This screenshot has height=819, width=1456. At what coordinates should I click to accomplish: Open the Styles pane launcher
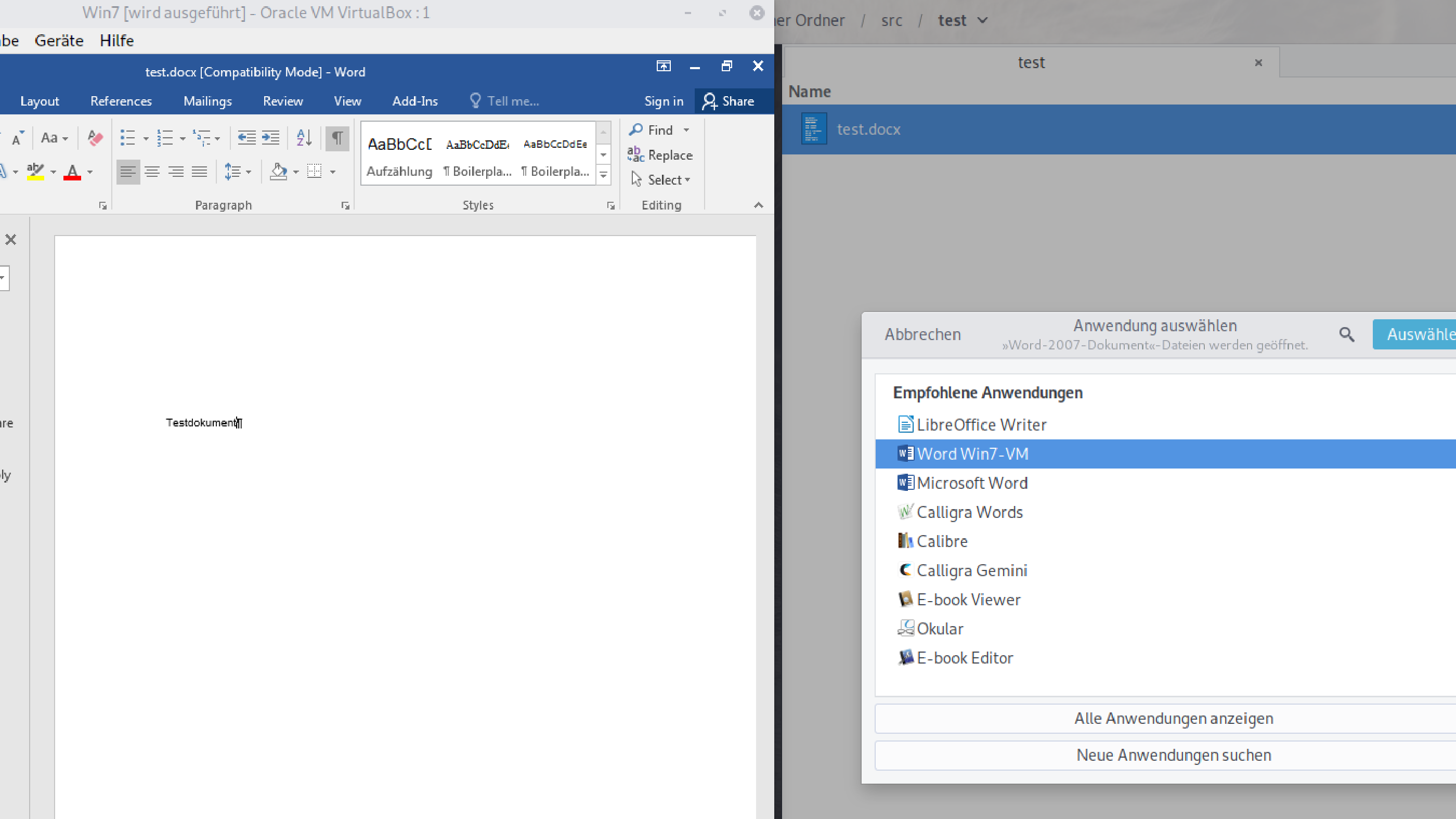[x=611, y=206]
